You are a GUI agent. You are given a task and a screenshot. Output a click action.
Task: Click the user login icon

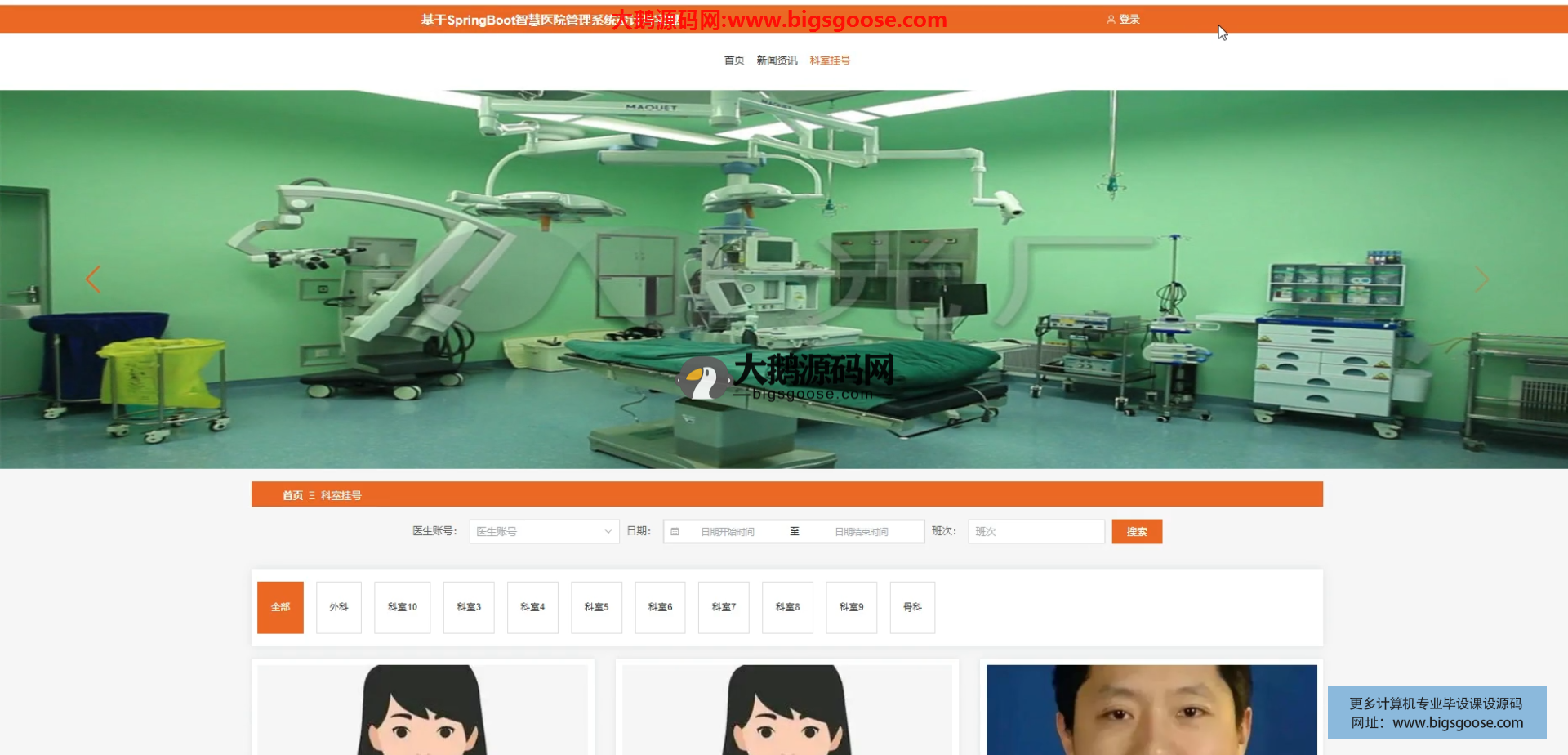(x=1111, y=20)
